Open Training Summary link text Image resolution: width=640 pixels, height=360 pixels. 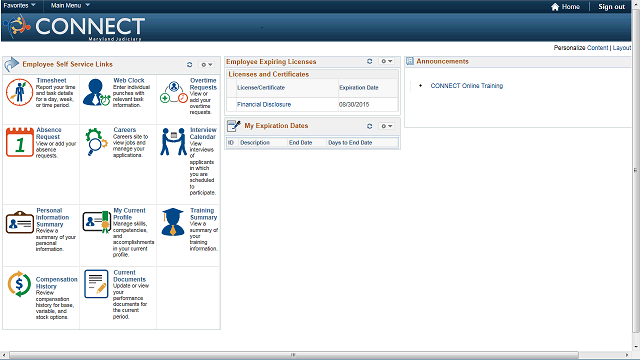pos(203,214)
